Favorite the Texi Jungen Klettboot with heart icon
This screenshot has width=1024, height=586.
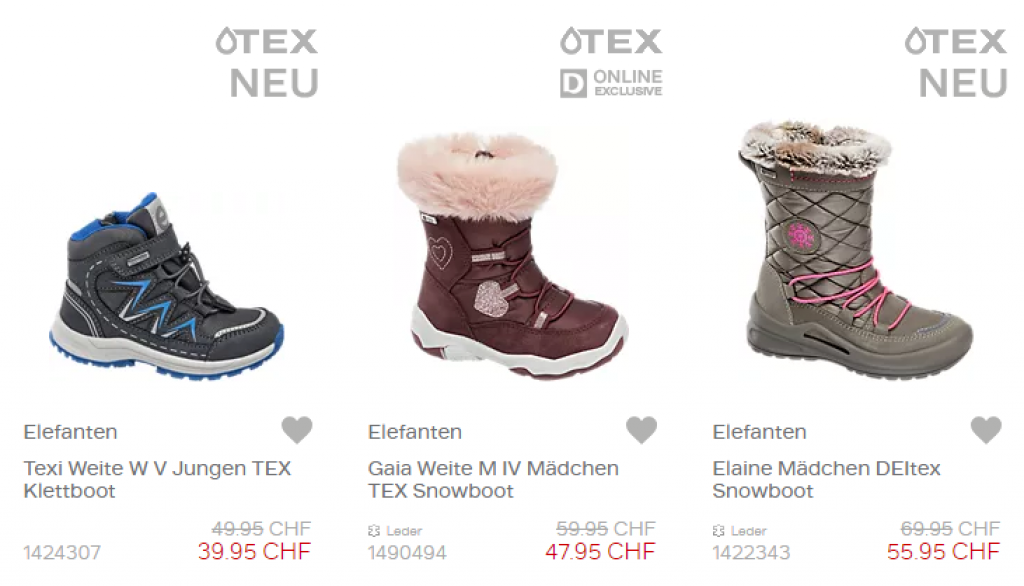coord(297,430)
